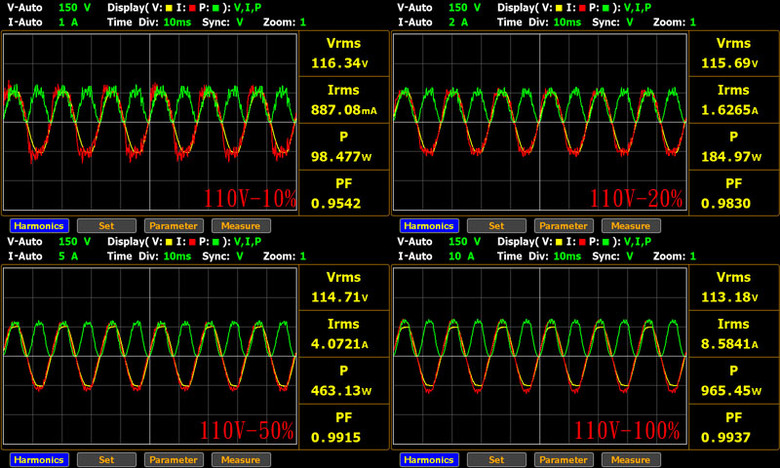Click PF reading 0.9937
The image size is (780, 468).
[726, 437]
